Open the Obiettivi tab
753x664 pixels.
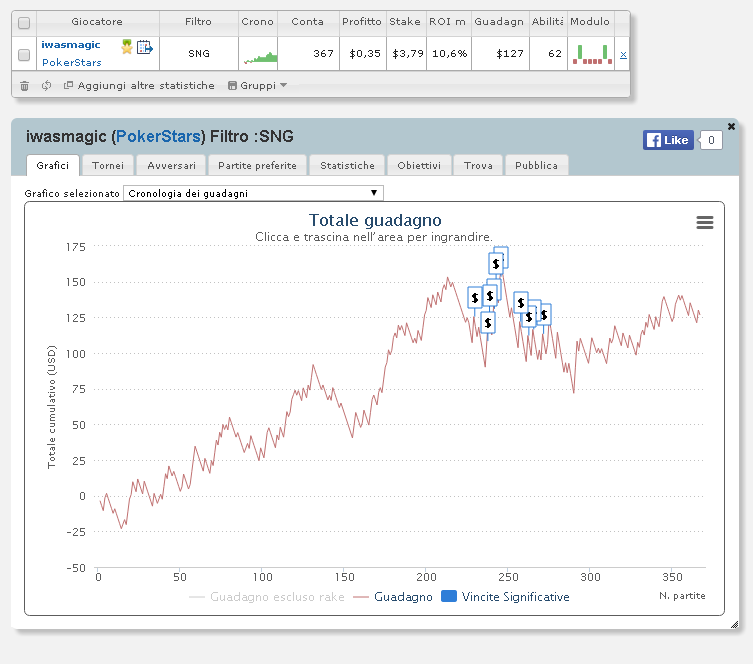pyautogui.click(x=419, y=165)
